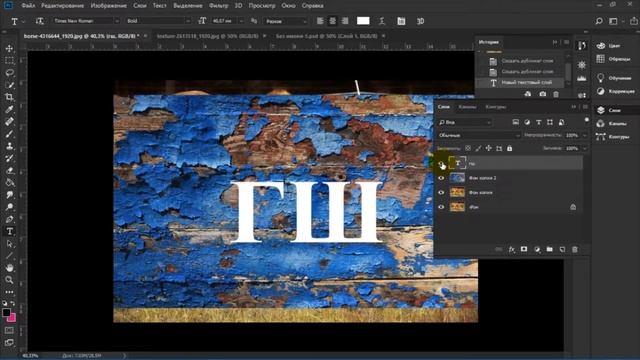640x360 pixels.
Task: Select the Фон копия 2 layer thumbnail
Action: point(457,178)
